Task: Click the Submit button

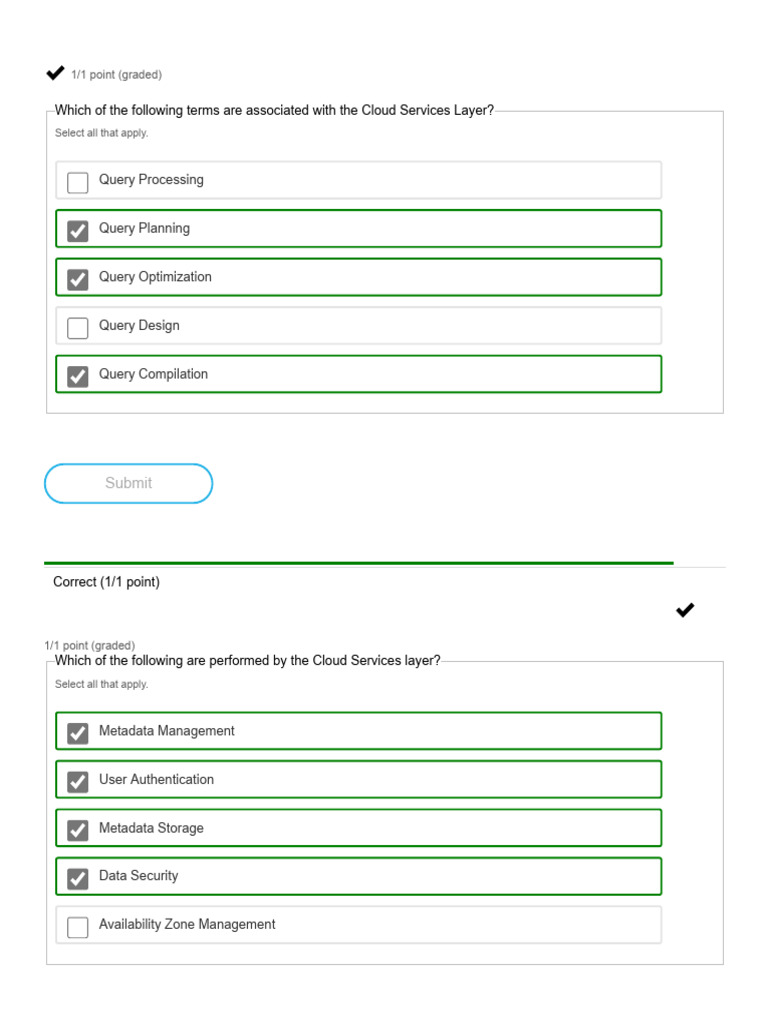Action: pos(129,483)
